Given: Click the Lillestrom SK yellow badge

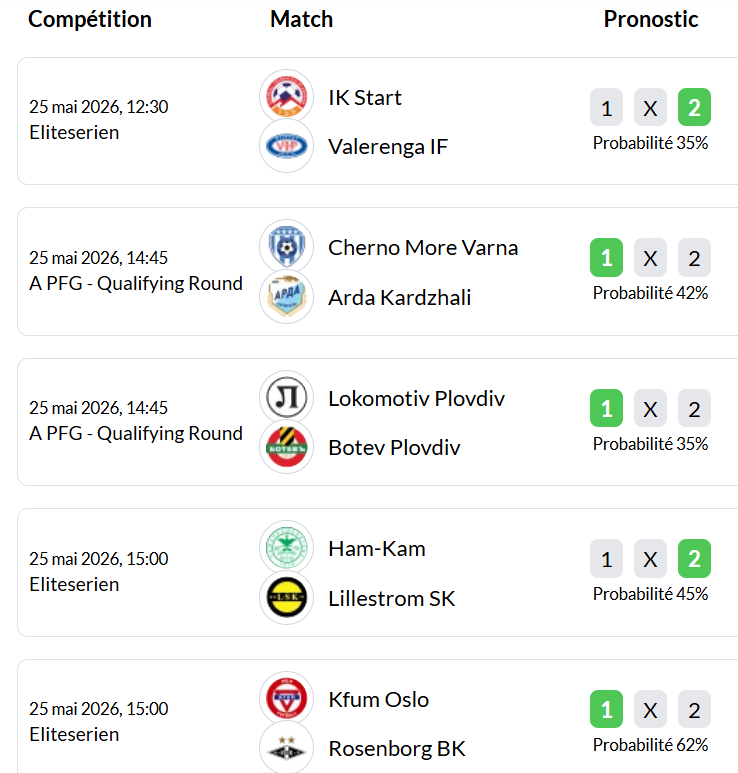Looking at the screenshot, I should click(286, 598).
